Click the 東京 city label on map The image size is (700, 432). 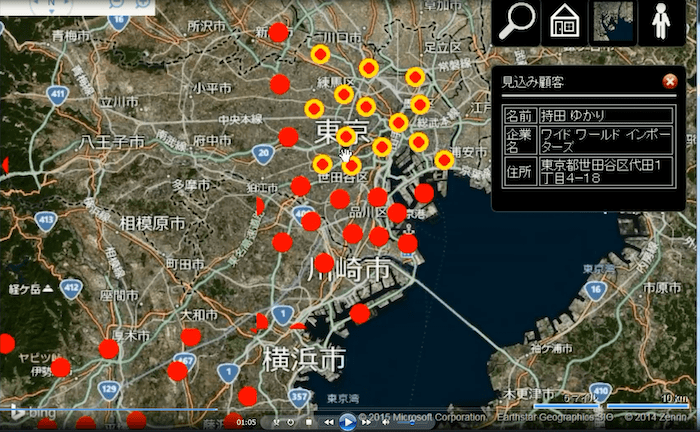341,132
